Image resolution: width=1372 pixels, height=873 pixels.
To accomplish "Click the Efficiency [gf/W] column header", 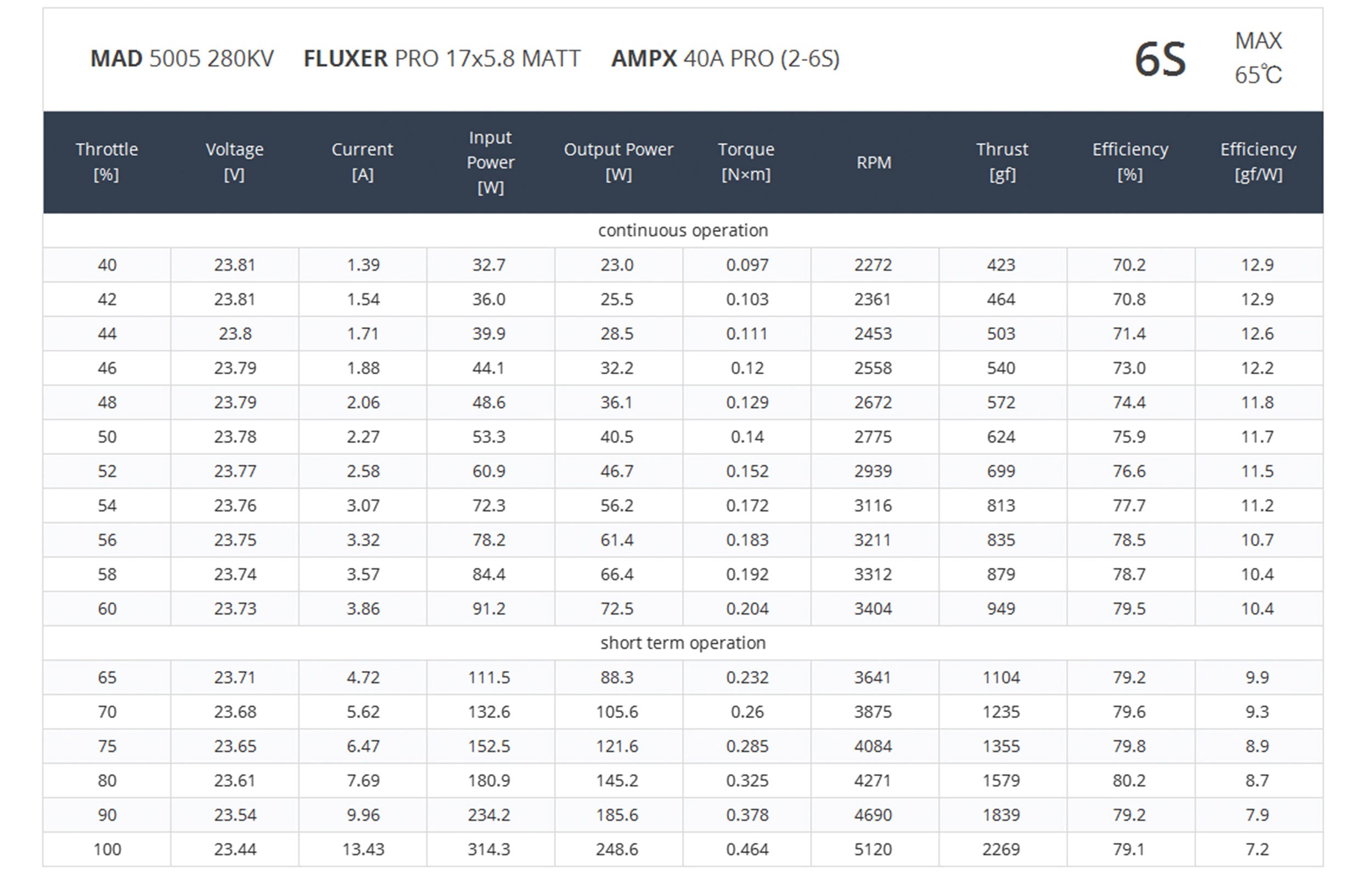I will pos(1258,162).
